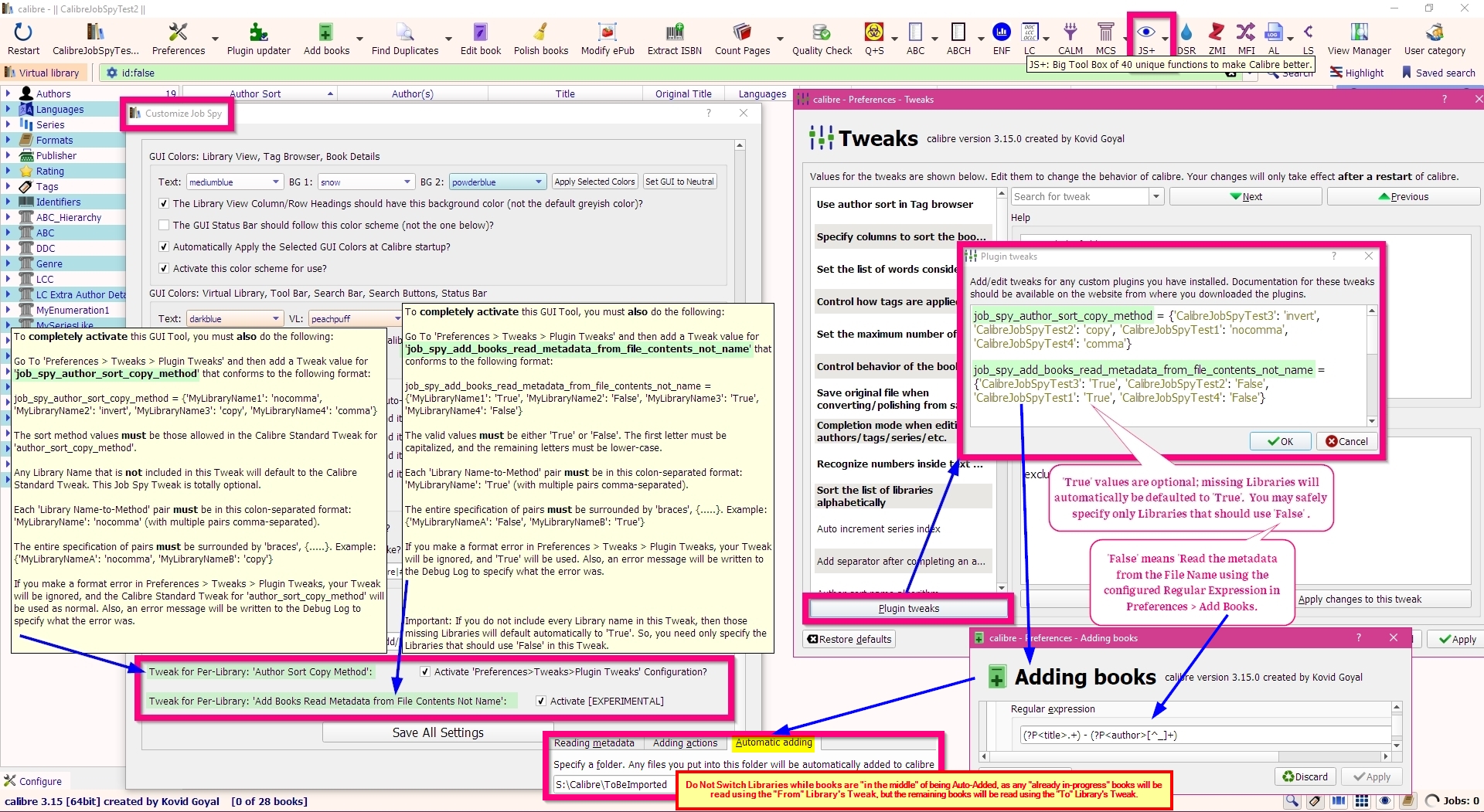Click Restore defaults in Tweaks window
The image size is (1484, 812).
pos(849,639)
